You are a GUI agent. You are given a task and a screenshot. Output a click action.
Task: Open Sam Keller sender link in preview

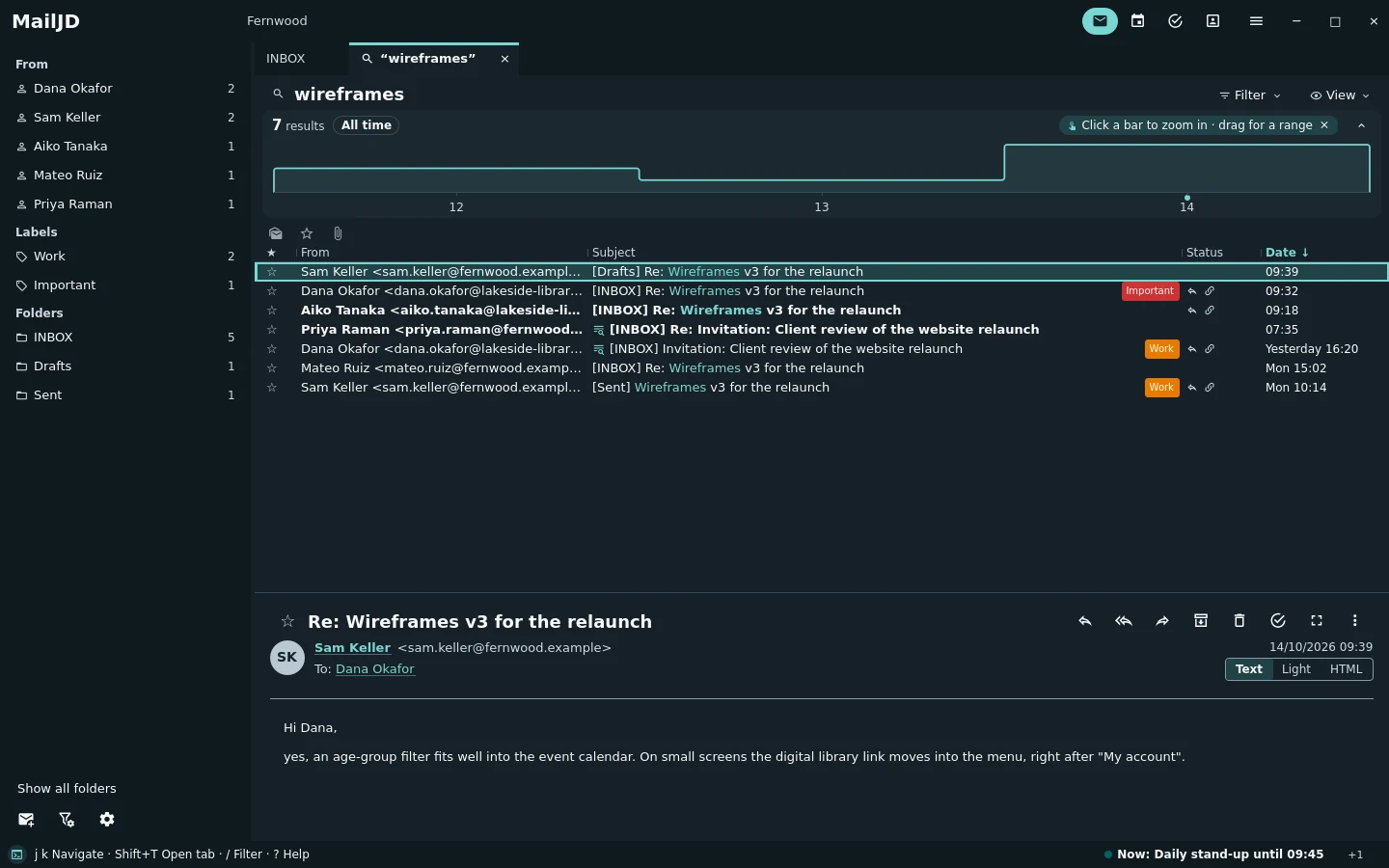tap(352, 648)
